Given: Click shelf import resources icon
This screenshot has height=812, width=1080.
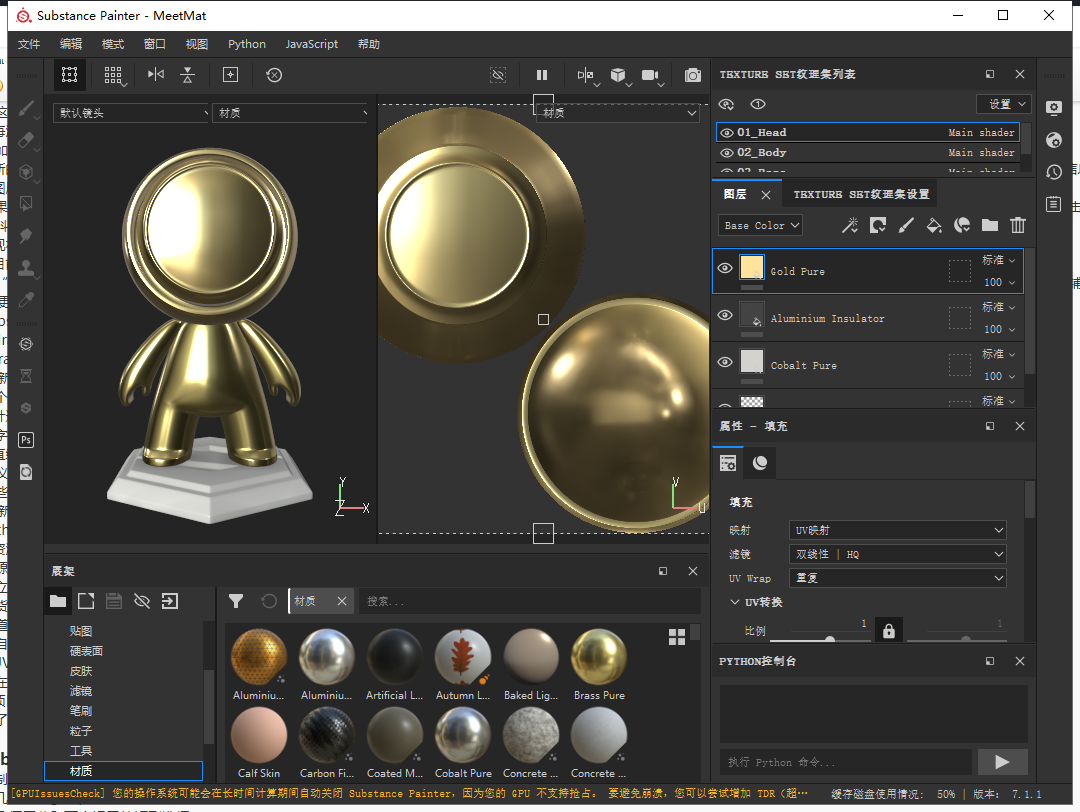Looking at the screenshot, I should coord(169,601).
